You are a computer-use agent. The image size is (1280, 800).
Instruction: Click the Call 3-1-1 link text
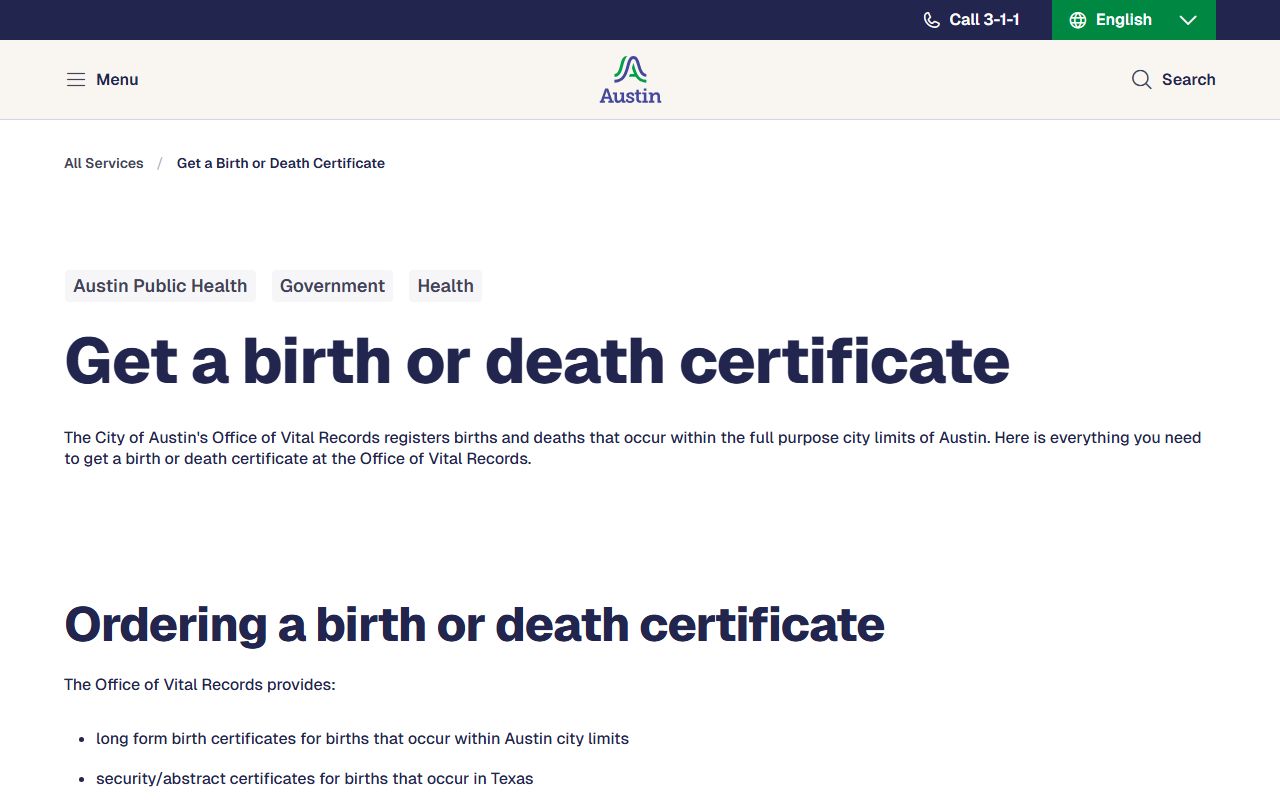[984, 20]
